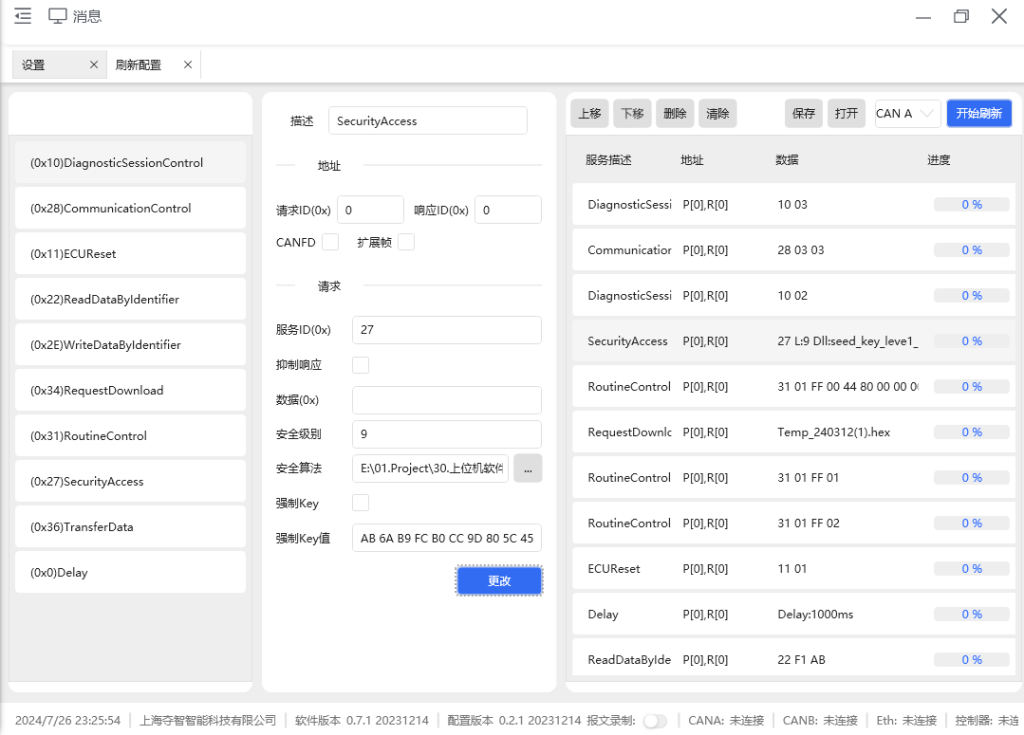Click the 保存 button
Viewport: 1024px width, 735px height.
click(803, 113)
